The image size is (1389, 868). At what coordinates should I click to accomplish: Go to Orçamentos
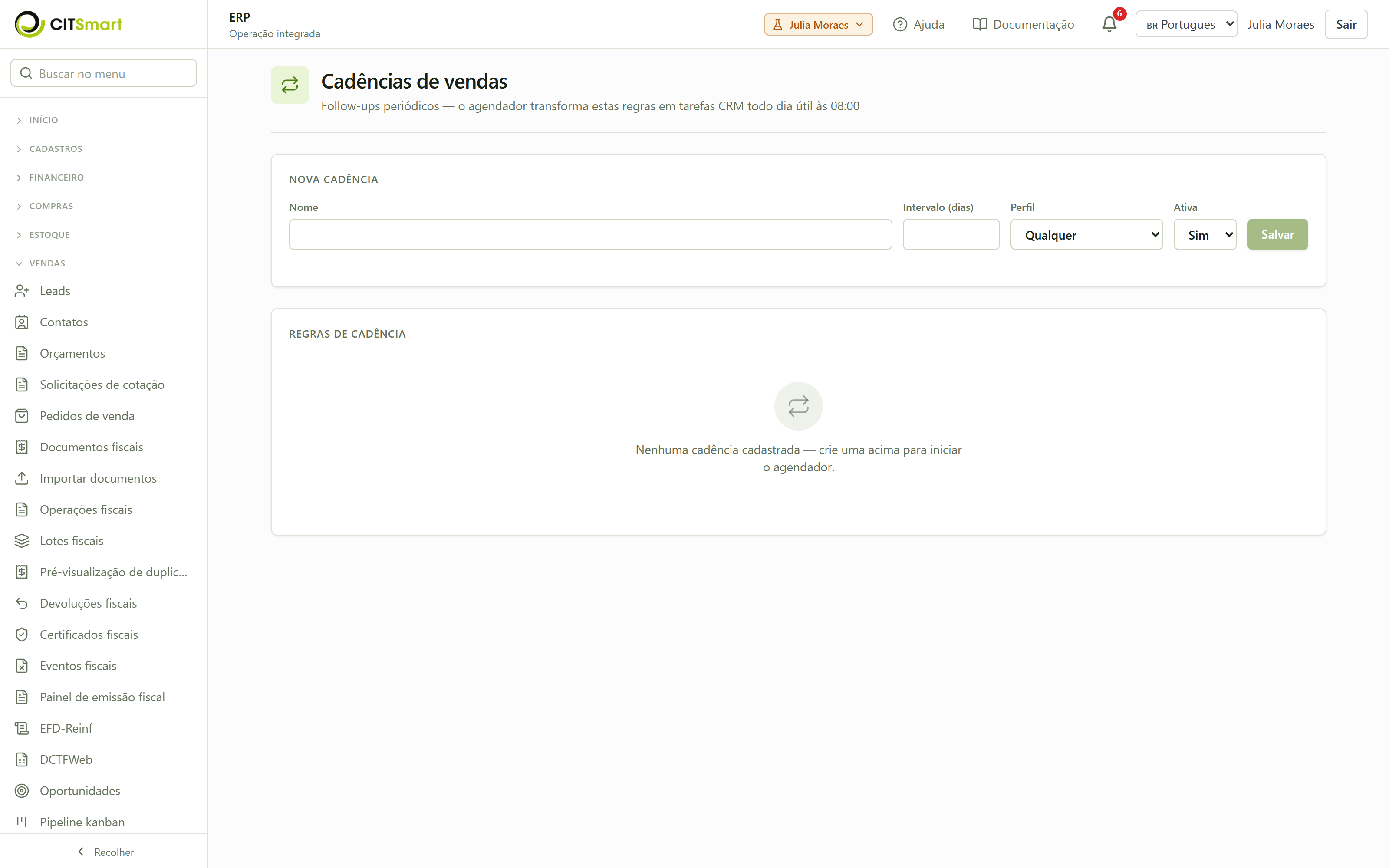click(x=103, y=354)
